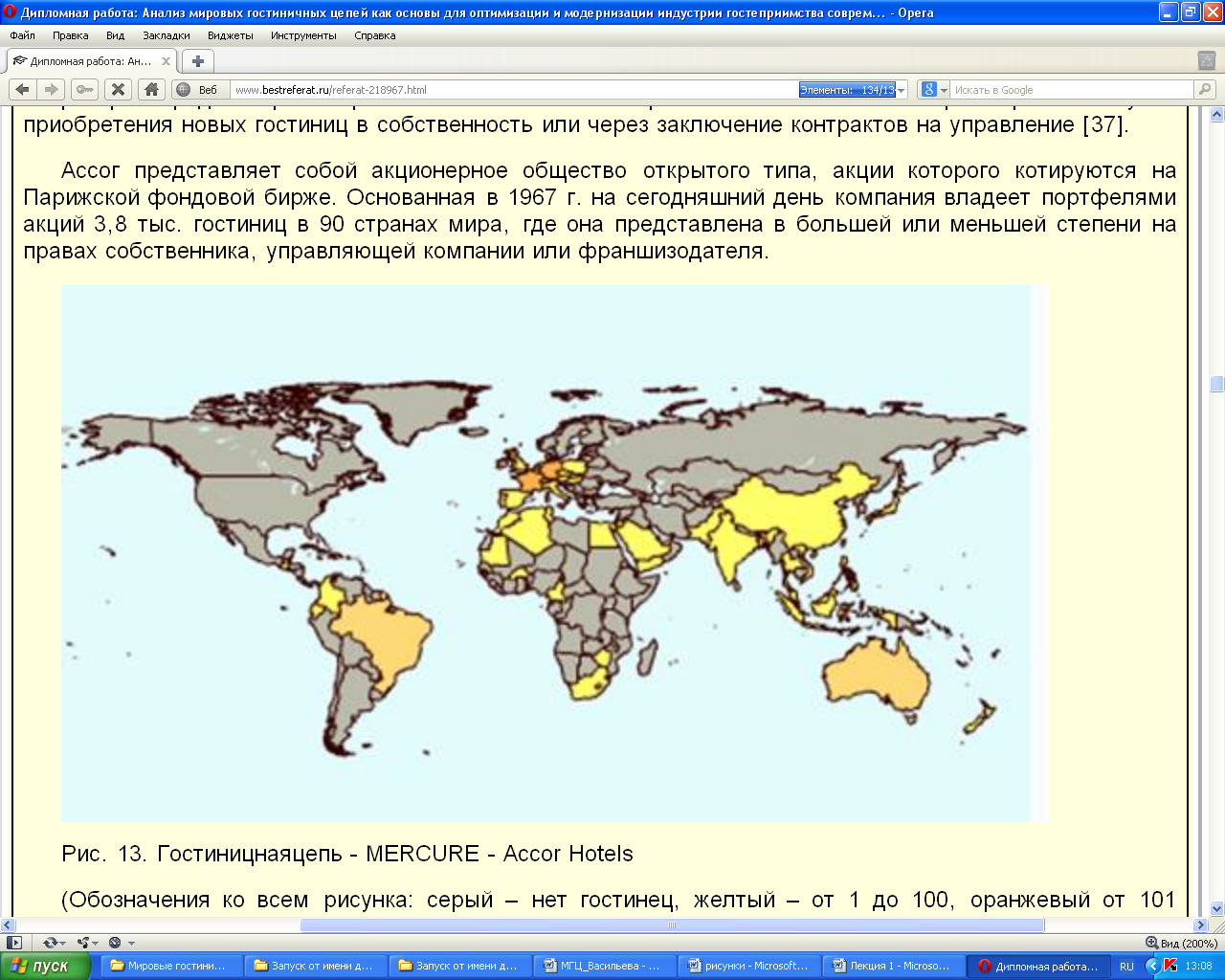
Task: Click the figure caption Рис. 13
Action: click(x=347, y=854)
